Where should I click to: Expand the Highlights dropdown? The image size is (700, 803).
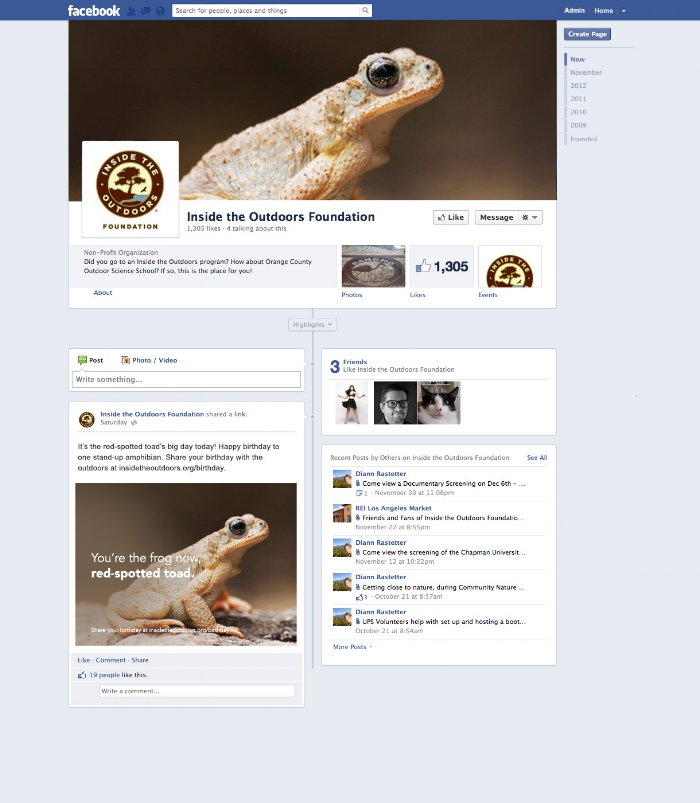(312, 325)
